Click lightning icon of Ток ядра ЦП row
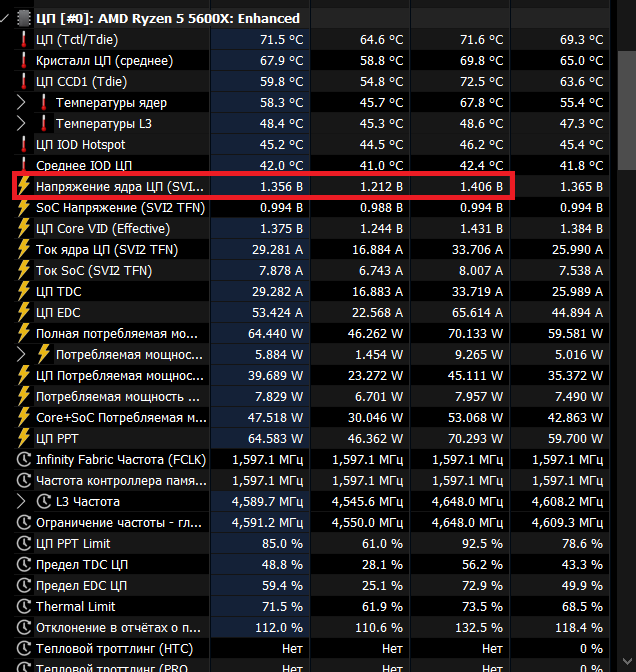 coord(24,249)
